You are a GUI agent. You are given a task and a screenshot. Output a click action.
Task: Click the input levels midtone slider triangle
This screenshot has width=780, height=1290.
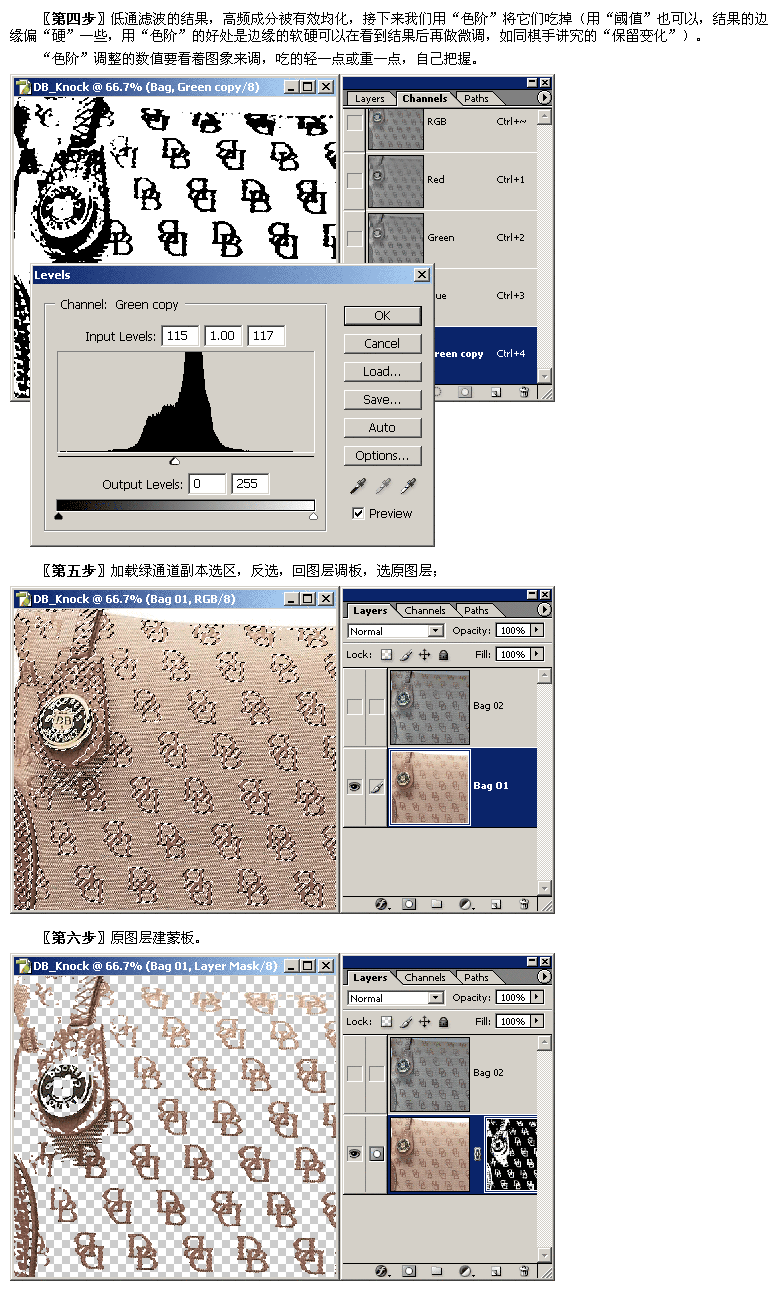point(175,461)
